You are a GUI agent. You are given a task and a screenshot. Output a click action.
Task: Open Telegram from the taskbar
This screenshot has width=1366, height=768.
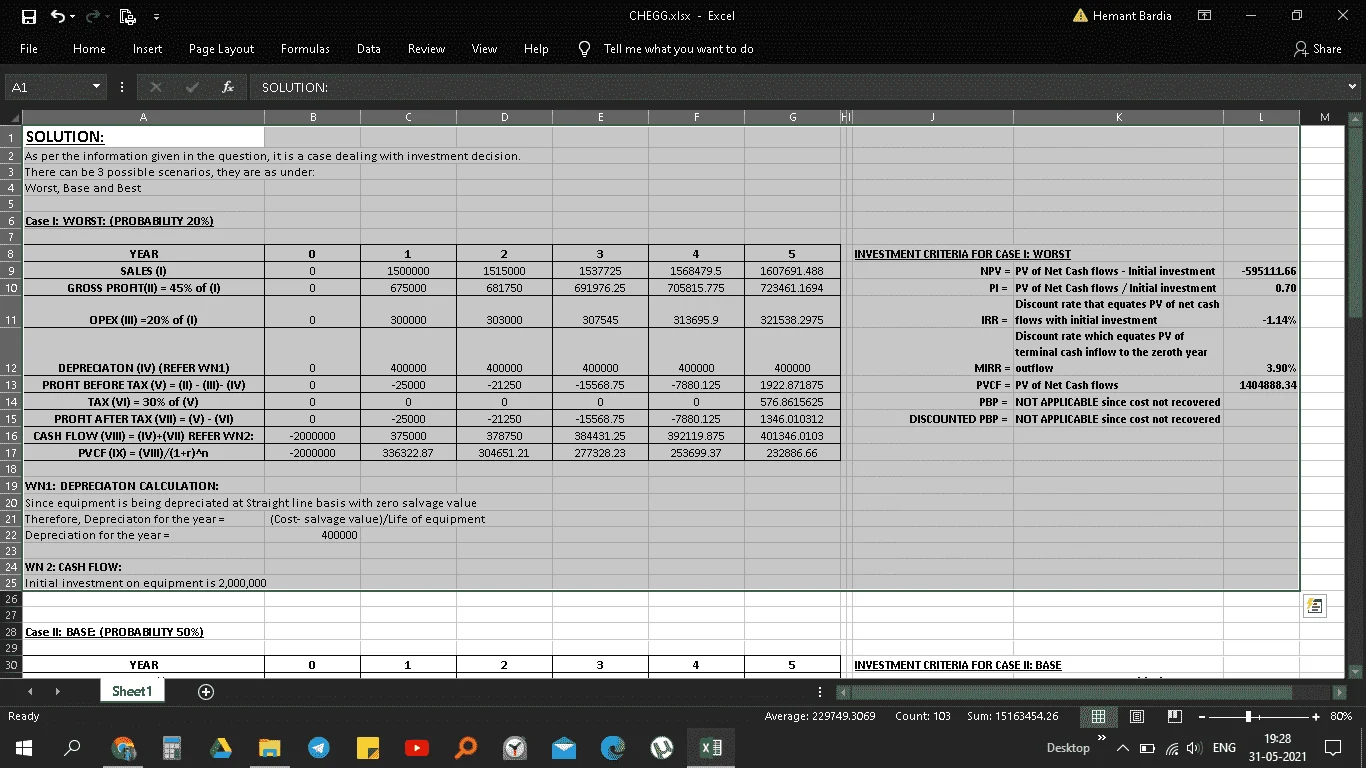(x=319, y=748)
